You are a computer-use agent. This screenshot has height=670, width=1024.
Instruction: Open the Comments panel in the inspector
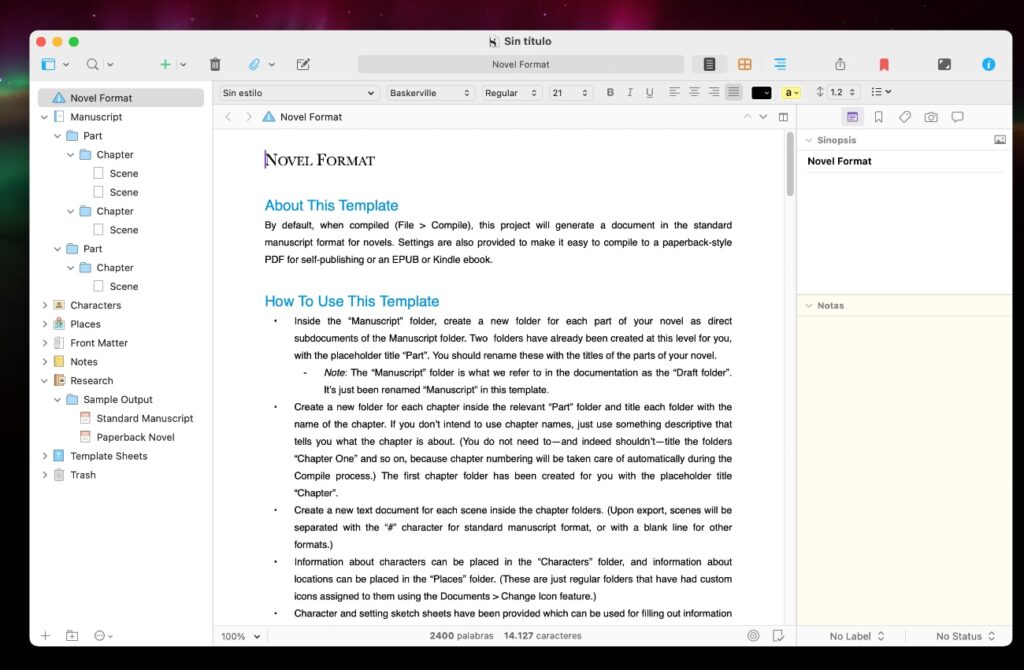click(957, 117)
